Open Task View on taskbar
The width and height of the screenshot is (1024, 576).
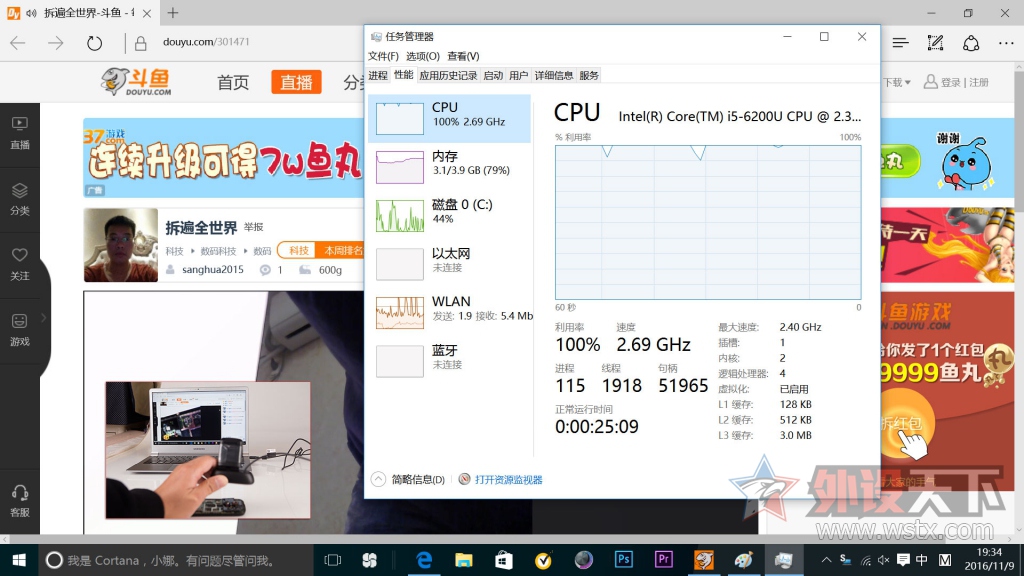pyautogui.click(x=333, y=560)
